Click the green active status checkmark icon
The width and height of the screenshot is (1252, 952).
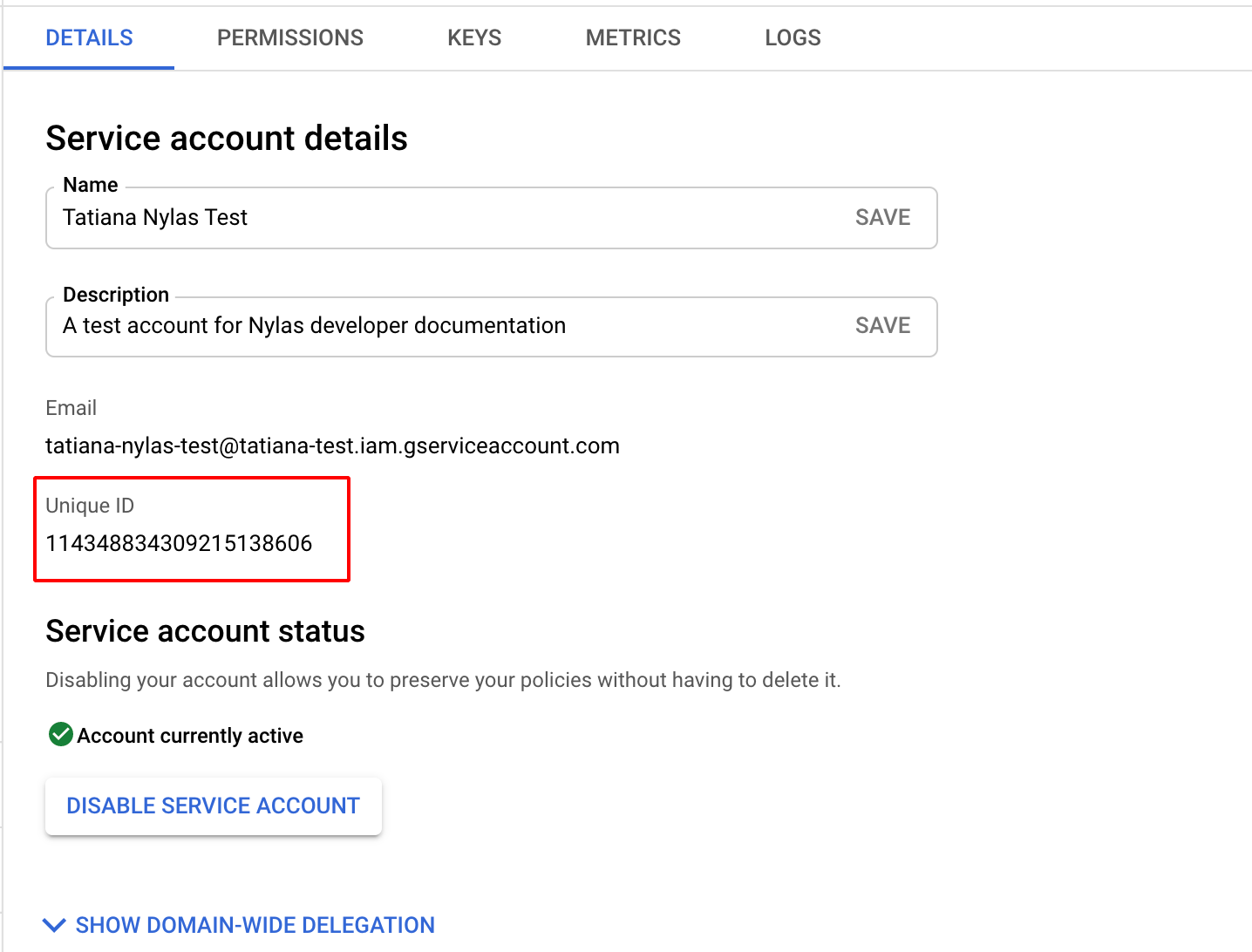click(x=59, y=735)
